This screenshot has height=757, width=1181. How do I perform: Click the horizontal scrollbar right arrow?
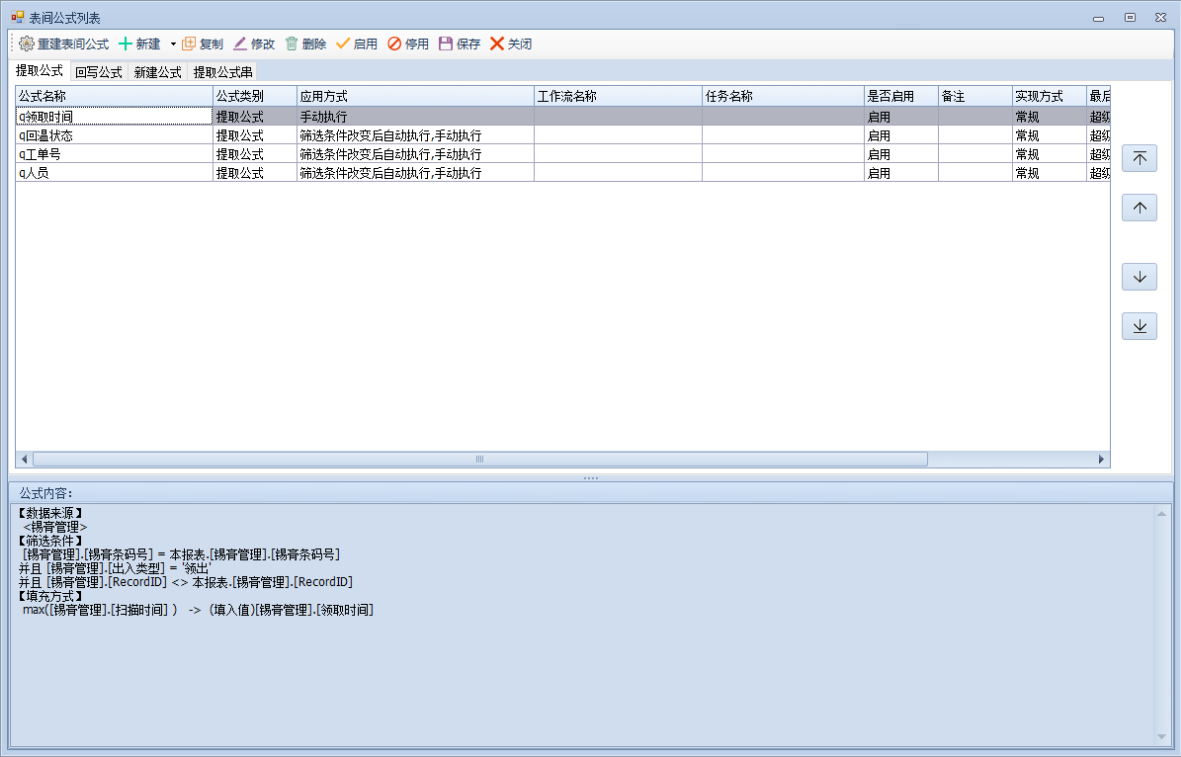click(1102, 459)
